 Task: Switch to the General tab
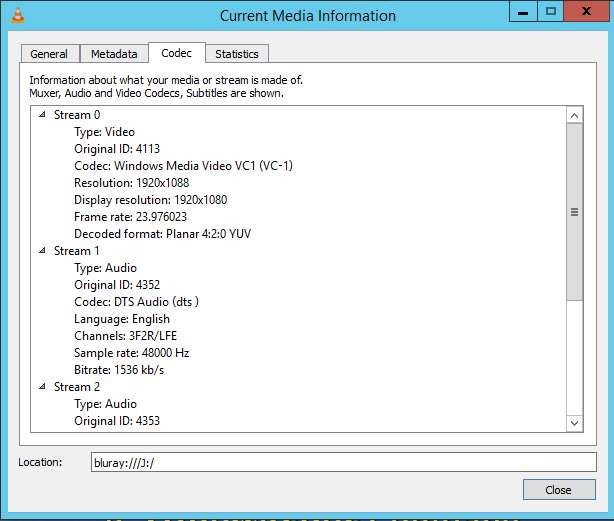tap(49, 54)
